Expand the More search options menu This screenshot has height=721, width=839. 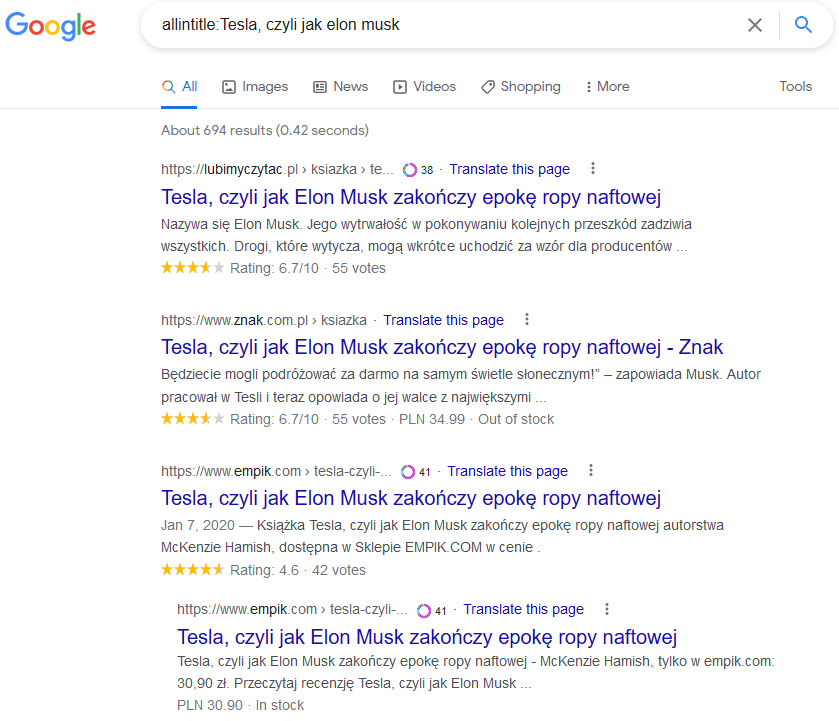(x=607, y=87)
